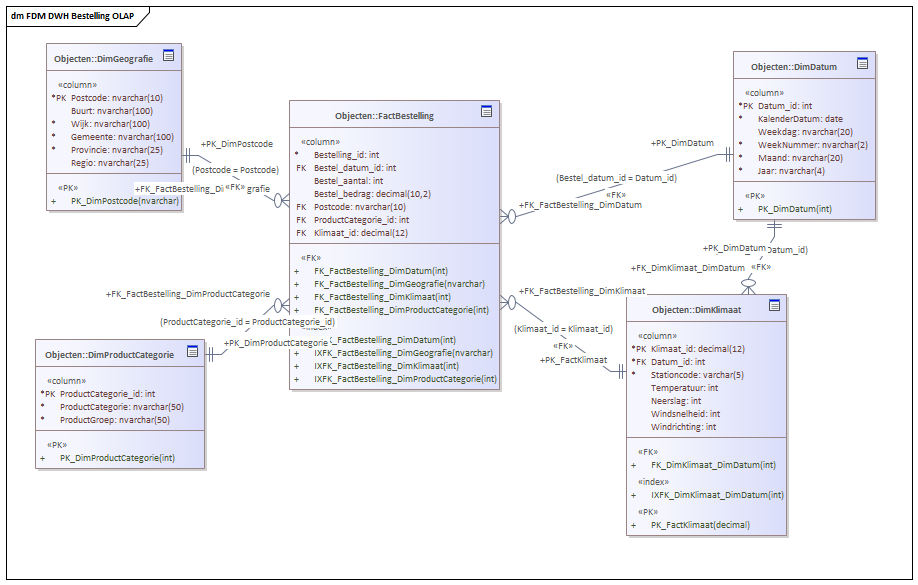
Task: Click 'PK_DimPostcode(nvarchar)' constraint
Action: click(125, 201)
